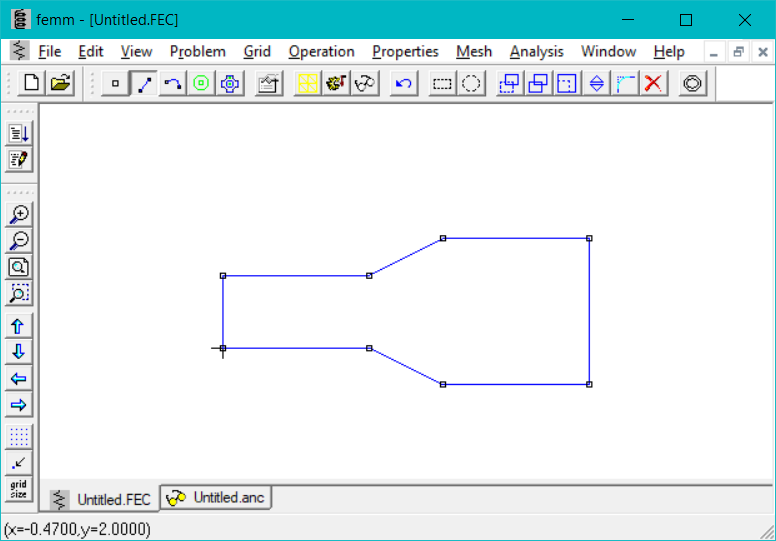
Task: Click the Move selected objects icon
Action: pyautogui.click(x=510, y=83)
